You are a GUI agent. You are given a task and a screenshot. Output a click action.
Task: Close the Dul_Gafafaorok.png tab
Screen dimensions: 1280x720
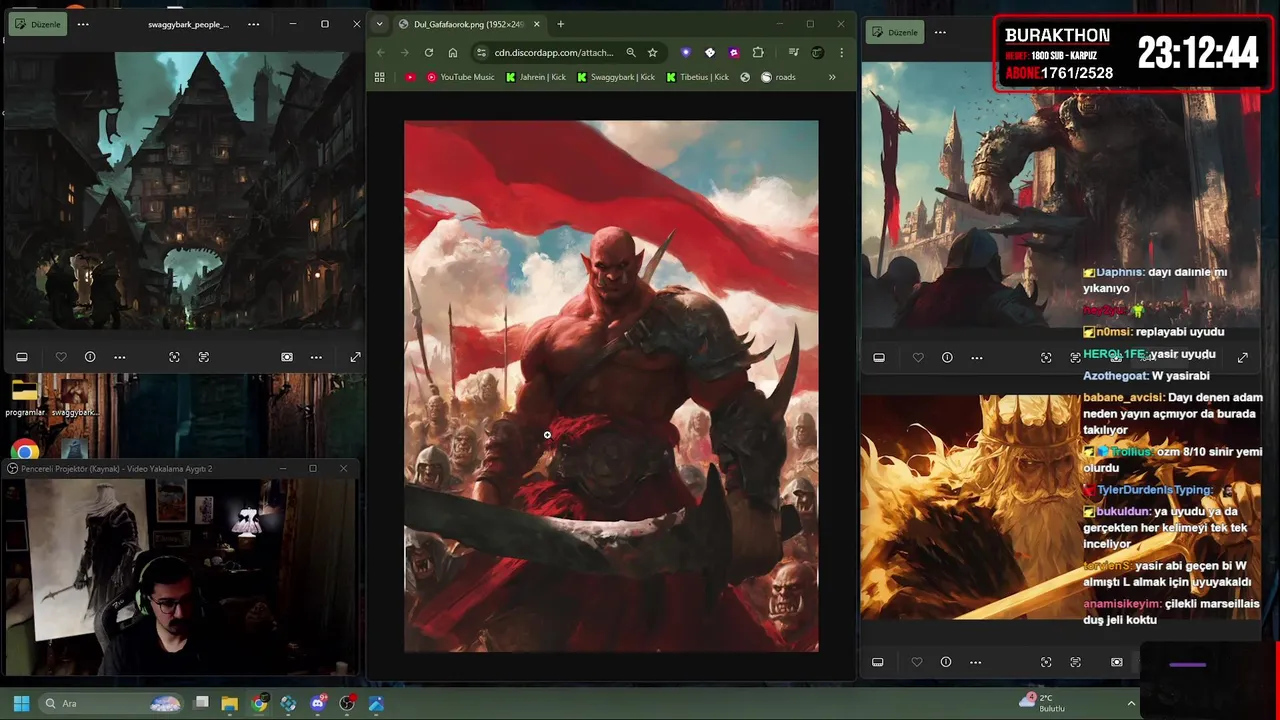tap(537, 24)
